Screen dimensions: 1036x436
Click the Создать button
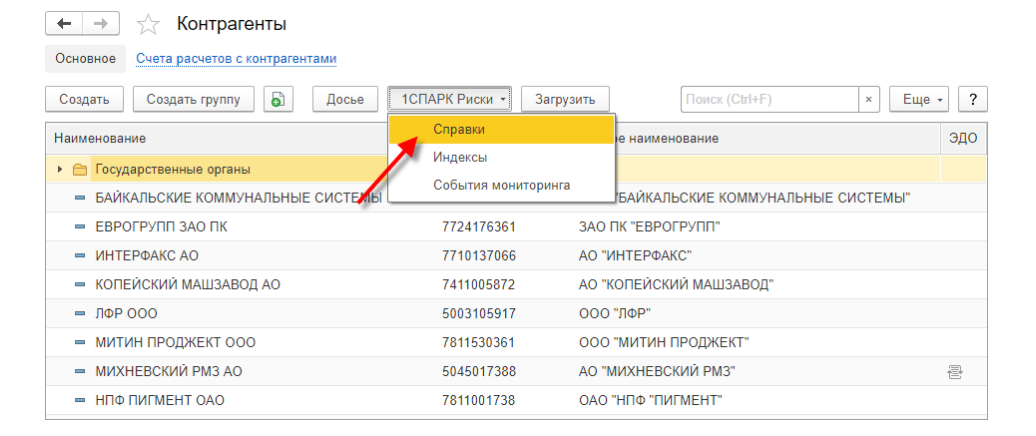(x=84, y=100)
